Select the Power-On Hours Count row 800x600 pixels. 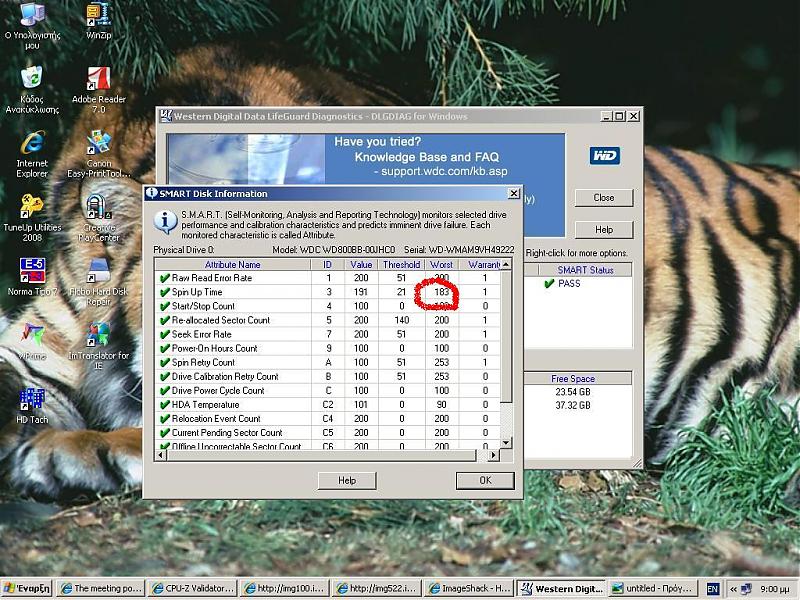pyautogui.click(x=327, y=348)
